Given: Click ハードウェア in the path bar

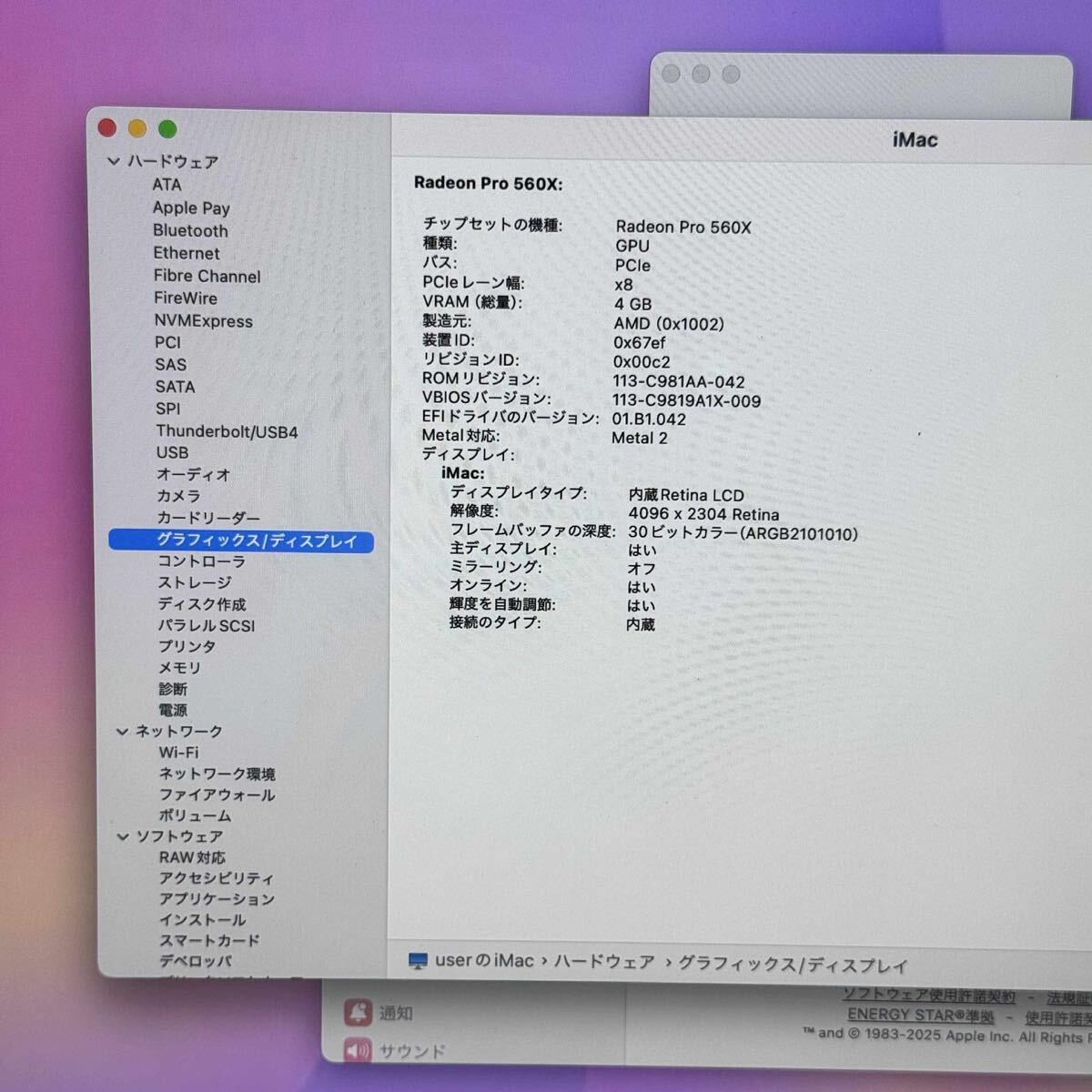Looking at the screenshot, I should coord(605,963).
